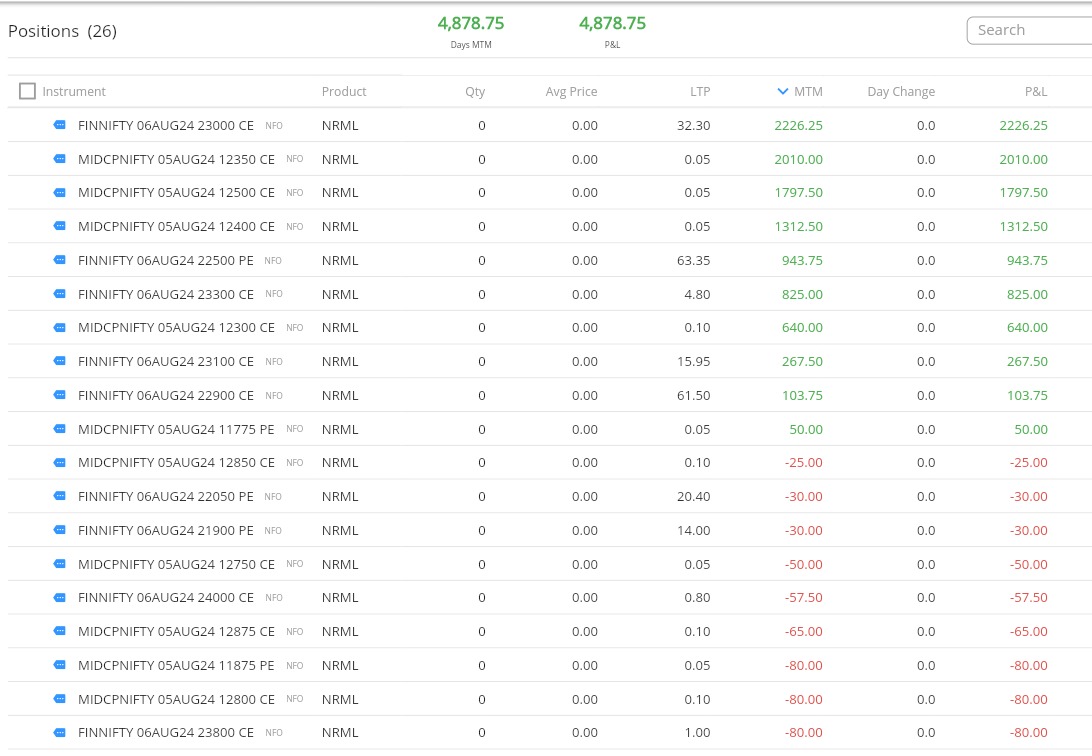Viewport: 1092px width, 756px height.
Task: Click MTM value 1312.50
Action: pos(798,226)
